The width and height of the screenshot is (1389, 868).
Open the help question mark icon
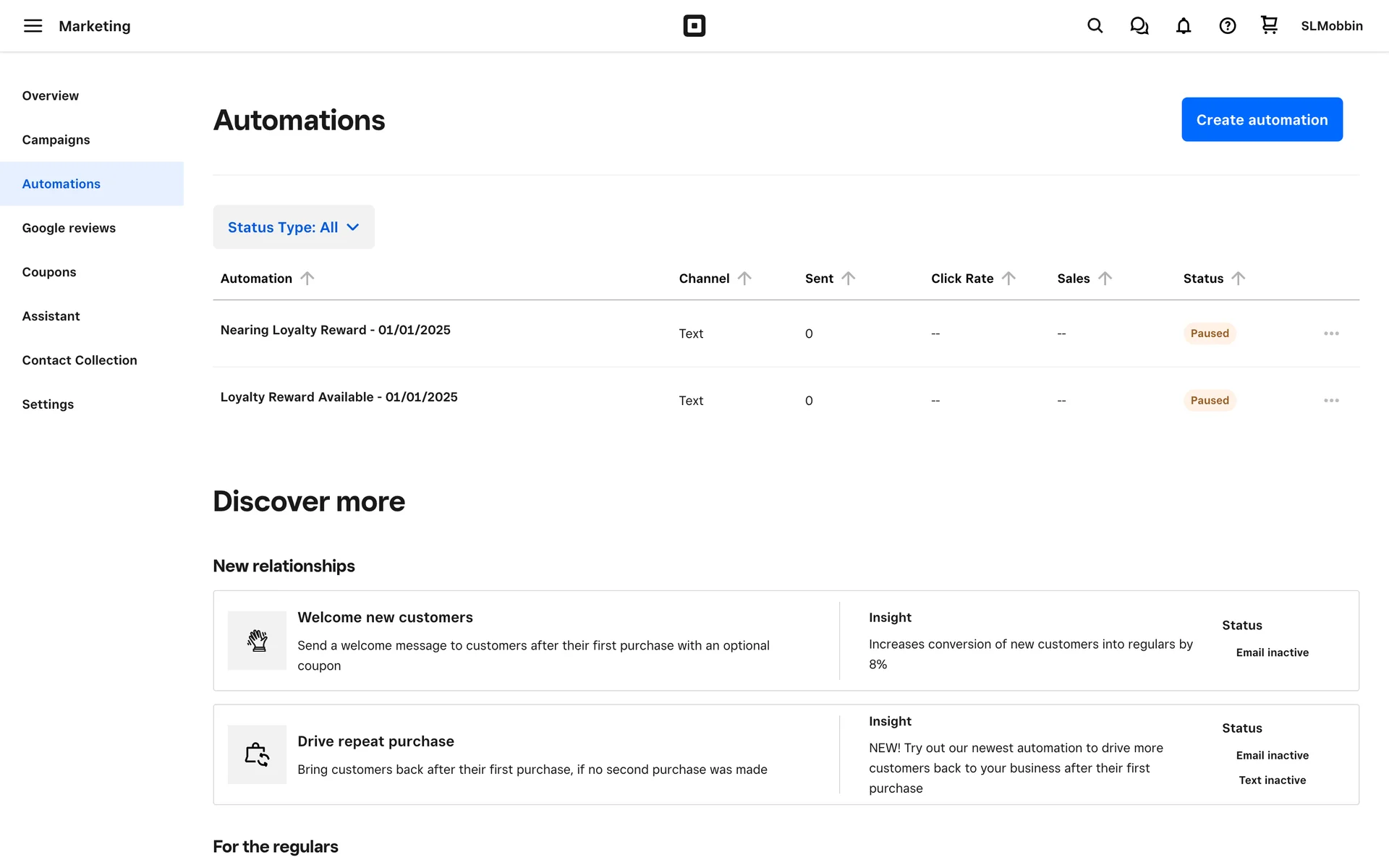1227,26
